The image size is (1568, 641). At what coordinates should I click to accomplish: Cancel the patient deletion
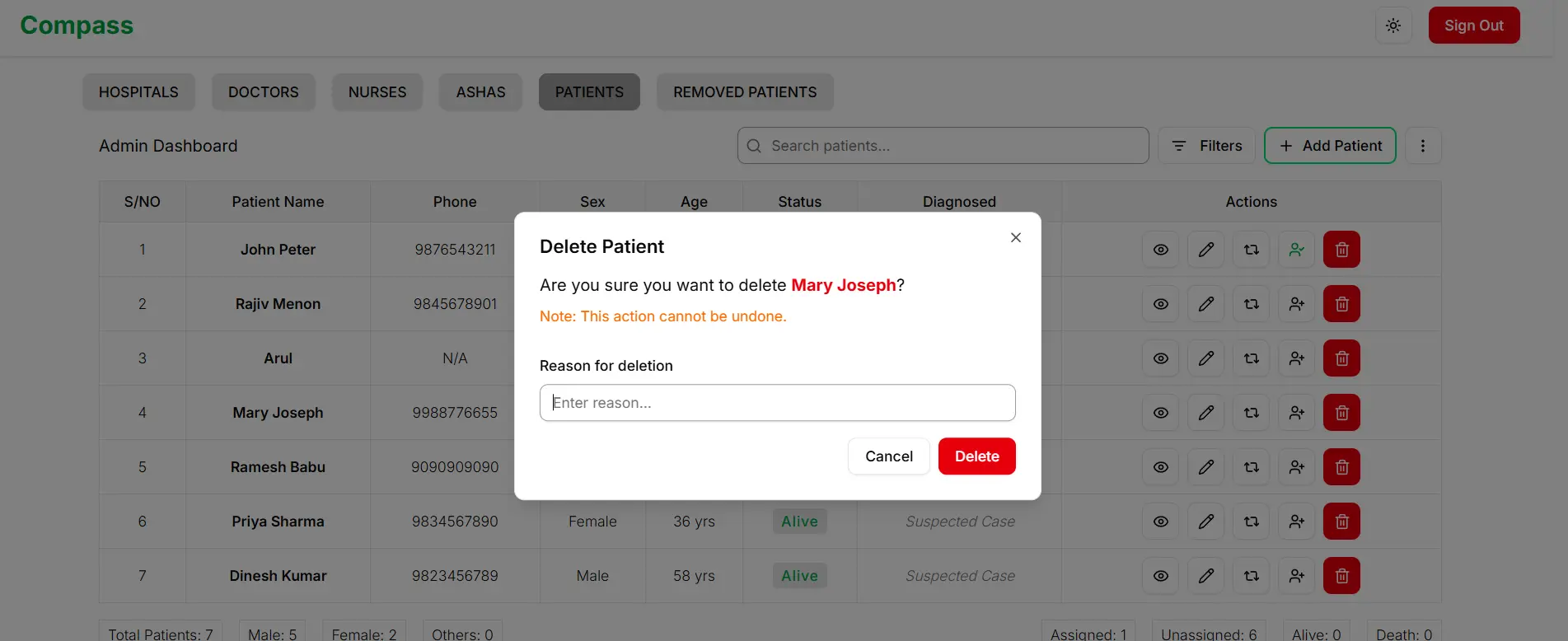pyautogui.click(x=889, y=456)
